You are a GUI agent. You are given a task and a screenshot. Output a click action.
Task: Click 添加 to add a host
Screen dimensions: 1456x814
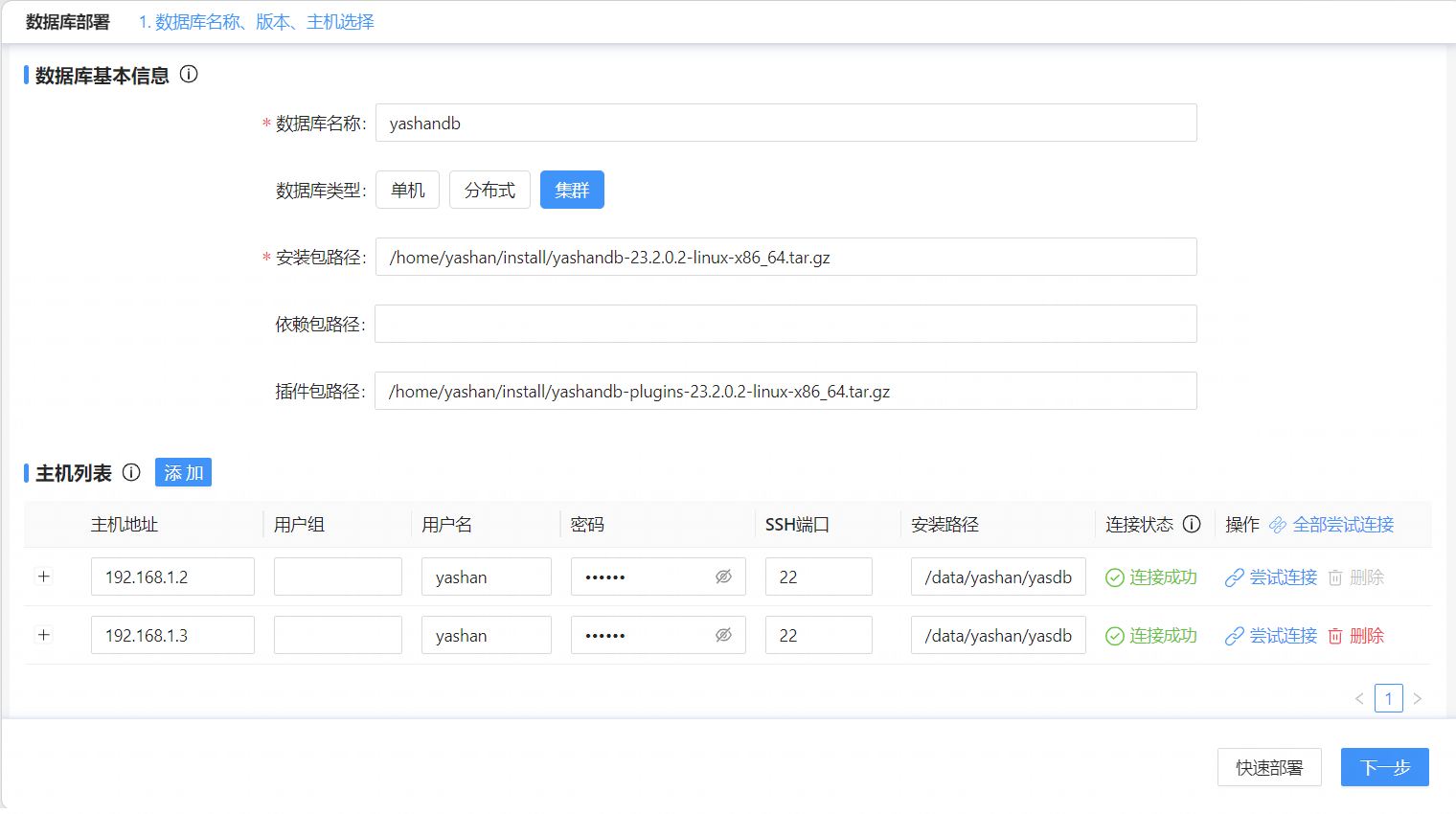[183, 472]
